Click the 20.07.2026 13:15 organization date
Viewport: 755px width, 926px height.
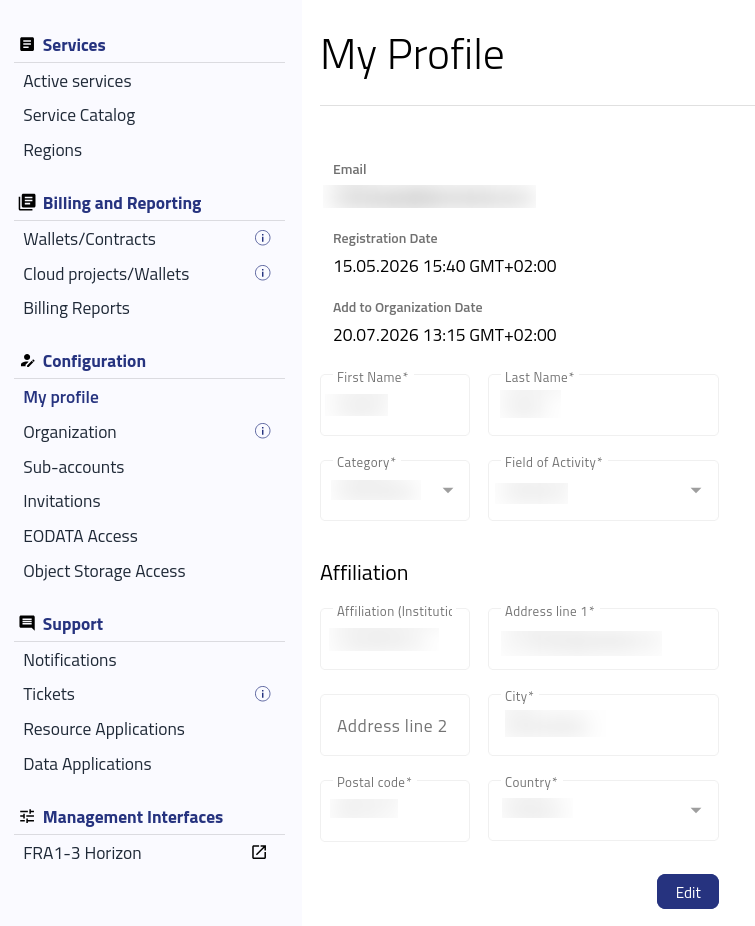[444, 335]
